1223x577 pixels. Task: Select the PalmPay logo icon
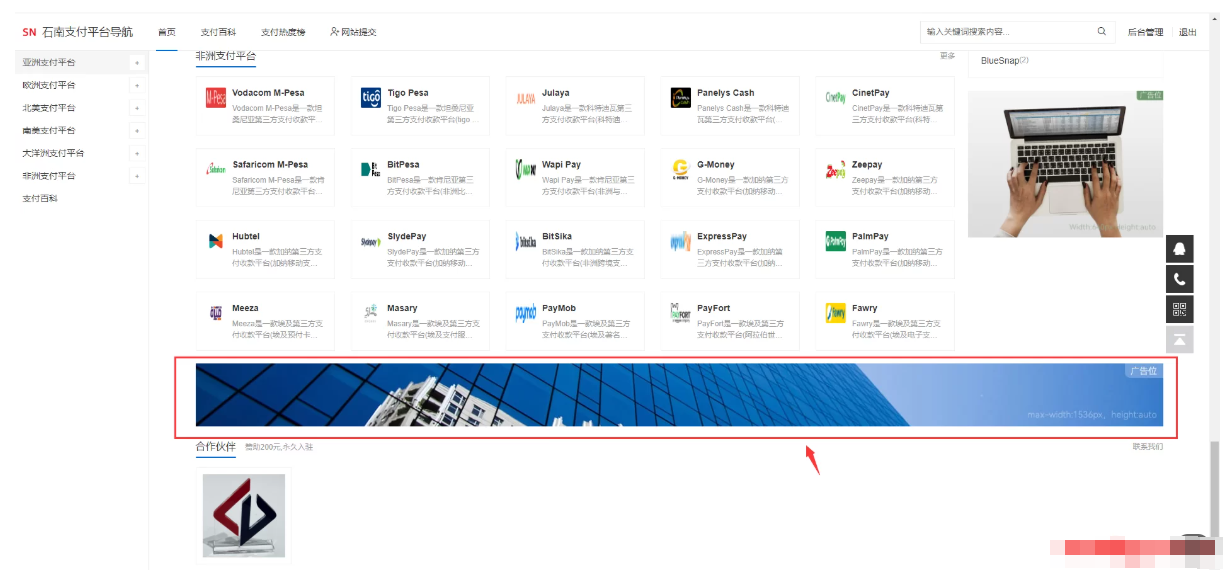point(836,241)
